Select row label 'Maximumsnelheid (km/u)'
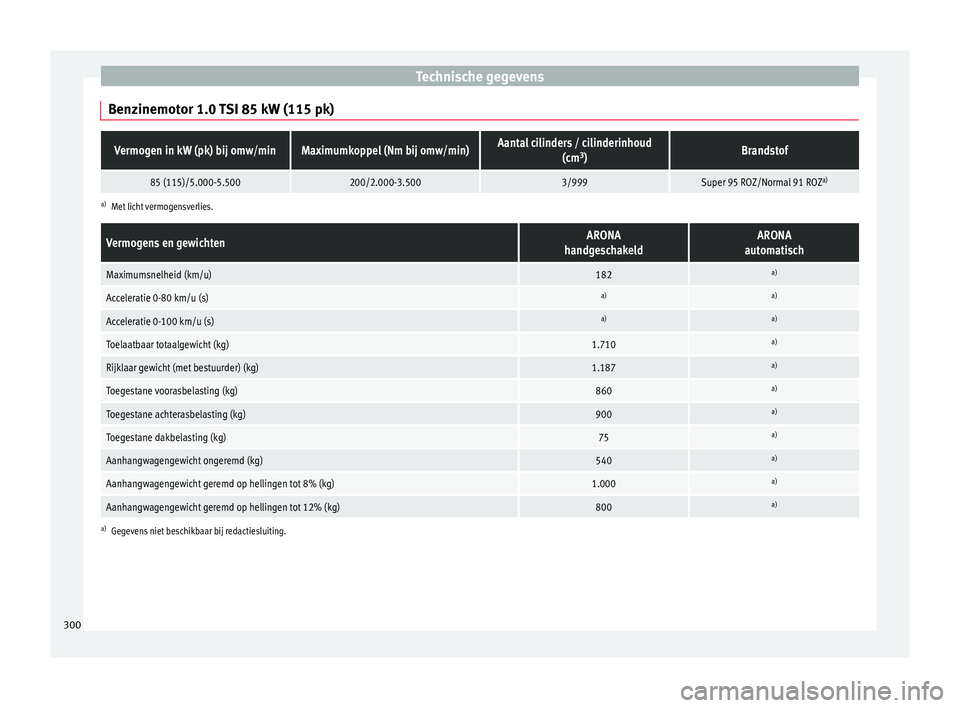Image resolution: width=960 pixels, height=708 pixels. pos(159,275)
